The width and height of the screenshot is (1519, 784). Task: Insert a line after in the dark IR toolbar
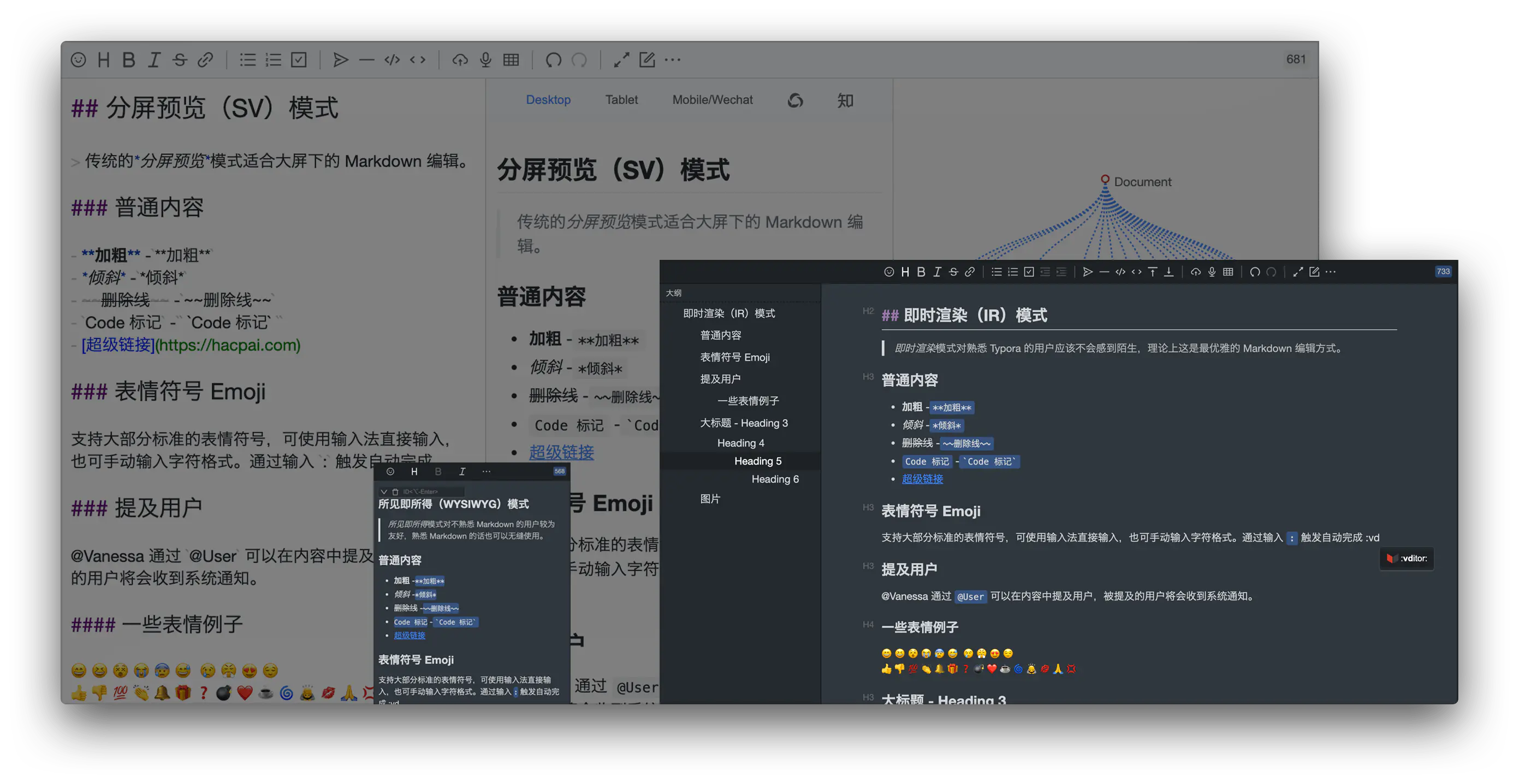click(1168, 272)
